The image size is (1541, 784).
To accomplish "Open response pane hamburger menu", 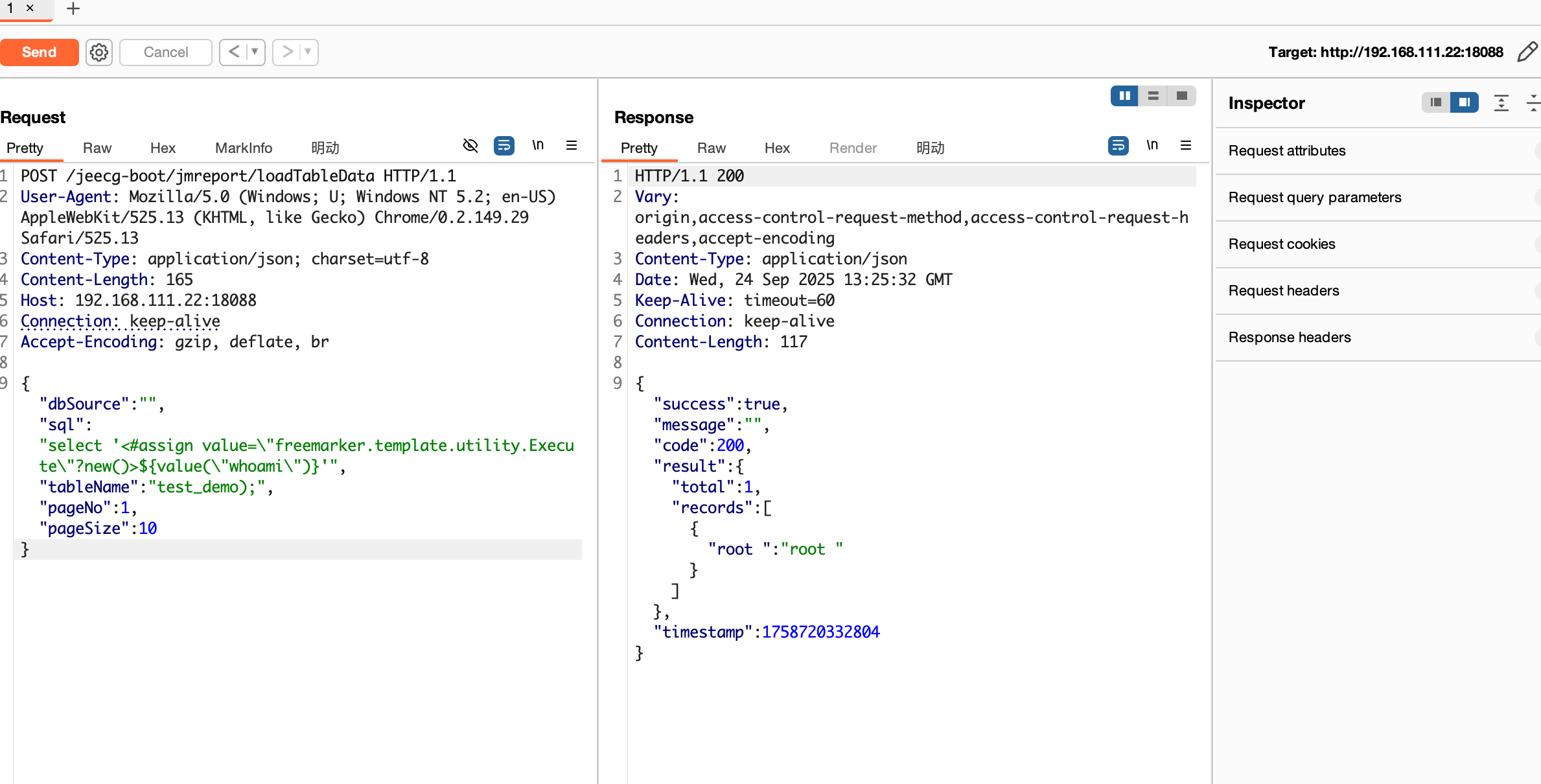I will click(1186, 146).
